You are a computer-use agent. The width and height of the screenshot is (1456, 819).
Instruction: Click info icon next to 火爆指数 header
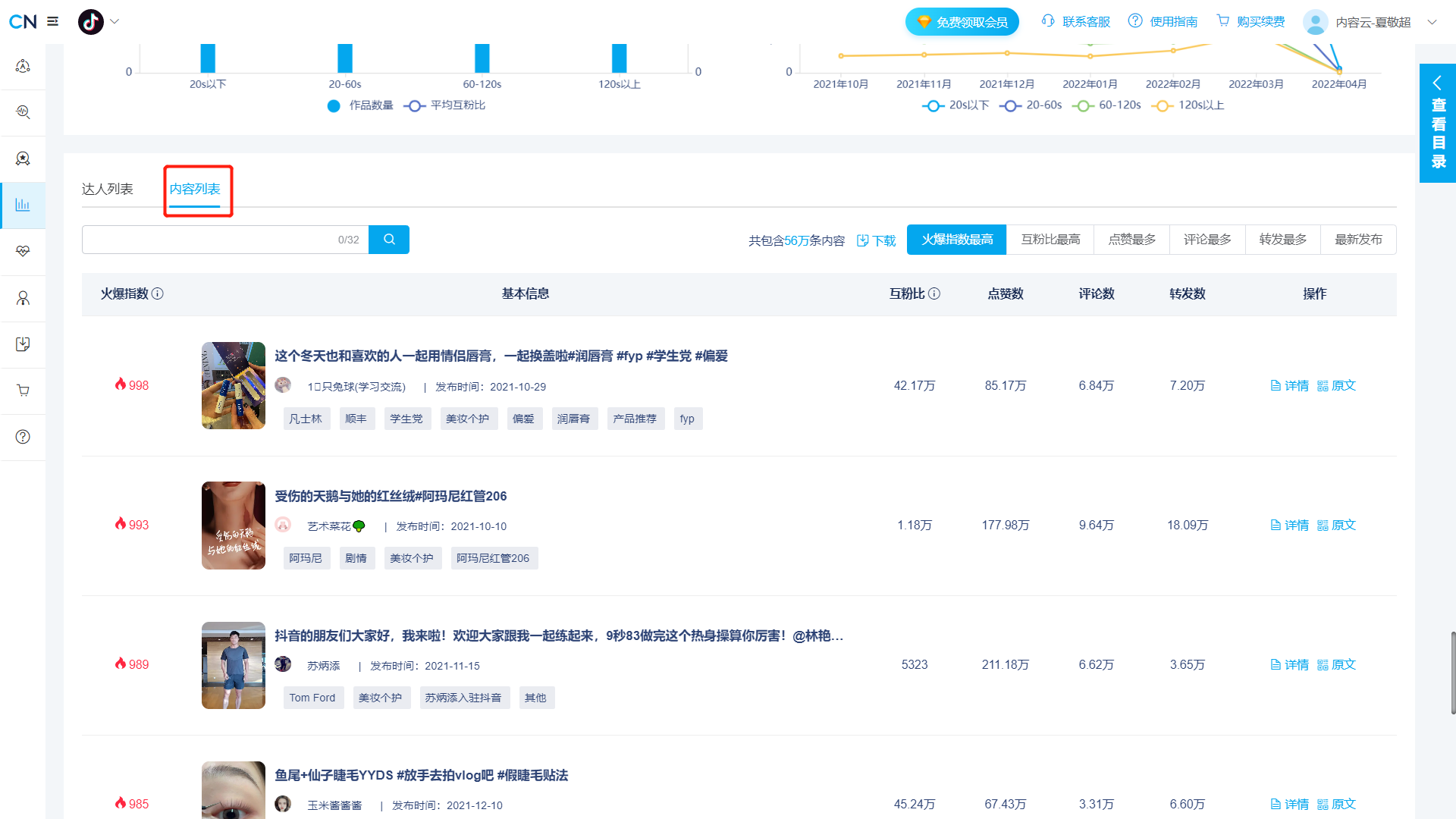tap(158, 293)
